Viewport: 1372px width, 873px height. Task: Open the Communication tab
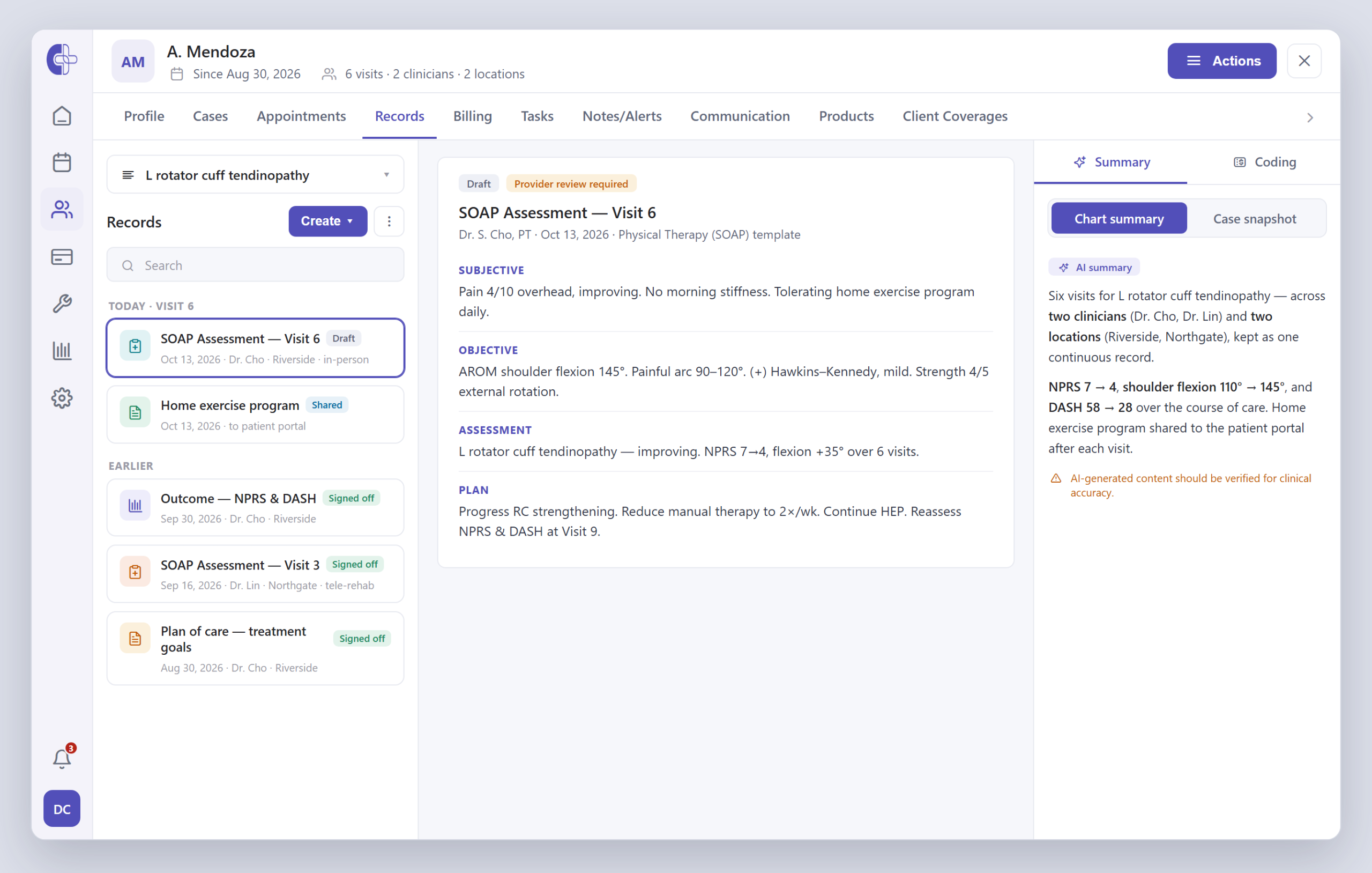(740, 116)
